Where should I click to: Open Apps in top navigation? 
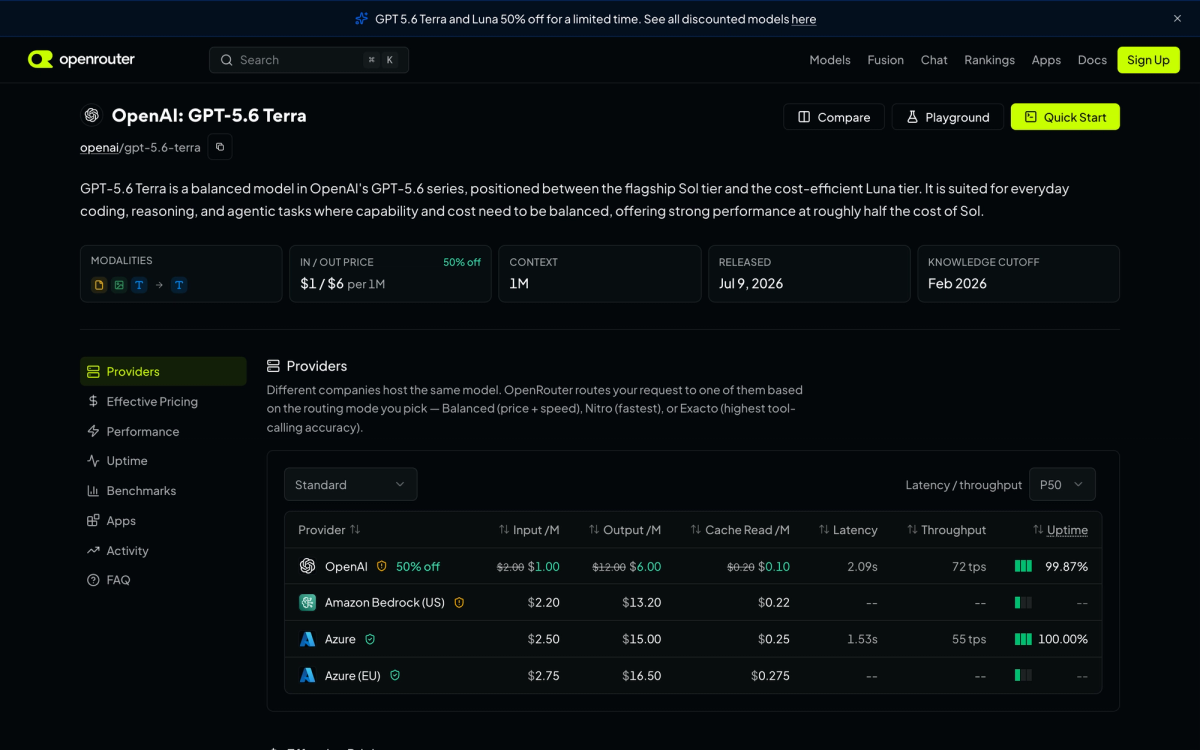click(x=1046, y=60)
